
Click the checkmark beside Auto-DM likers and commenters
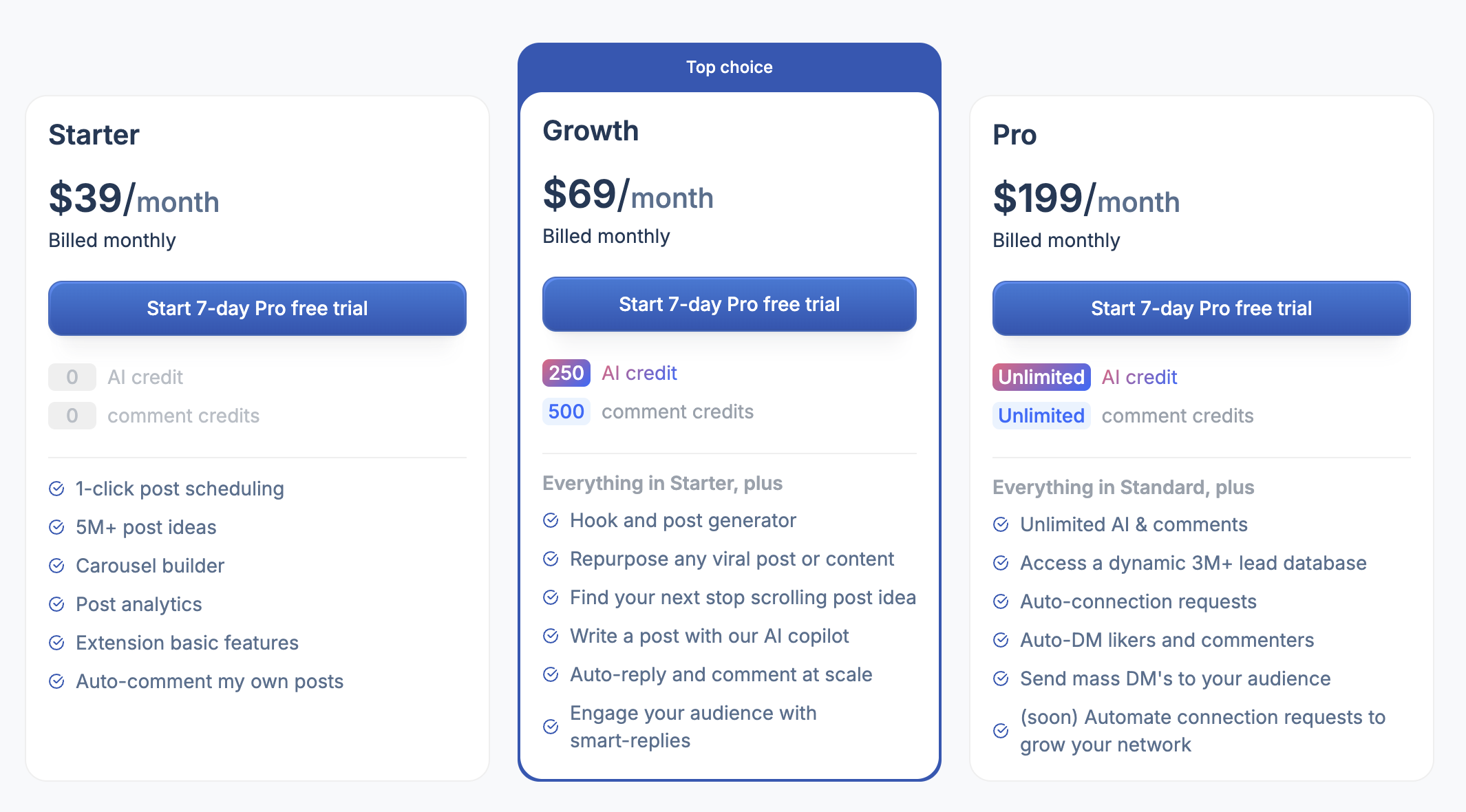coord(1000,640)
